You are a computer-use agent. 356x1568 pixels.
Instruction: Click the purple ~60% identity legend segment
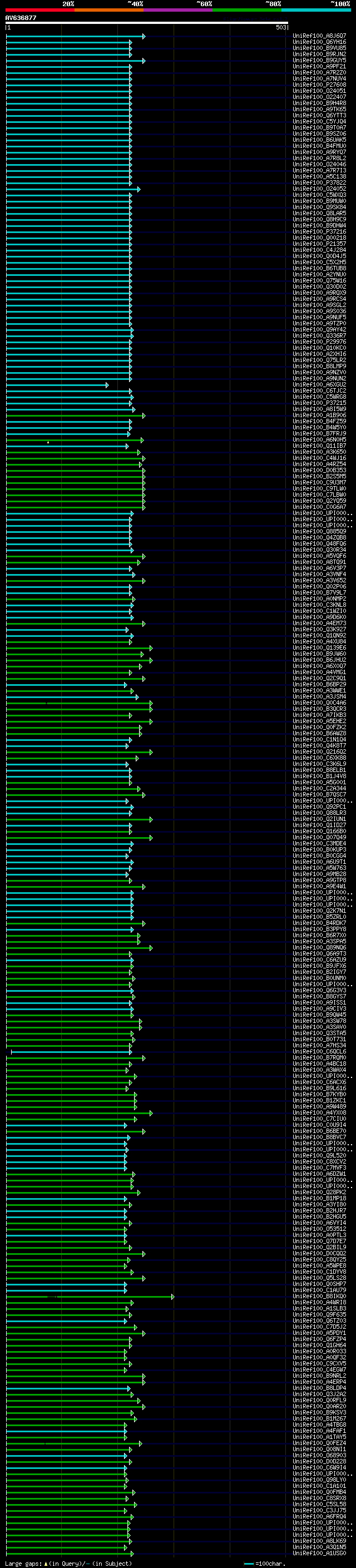point(179,10)
